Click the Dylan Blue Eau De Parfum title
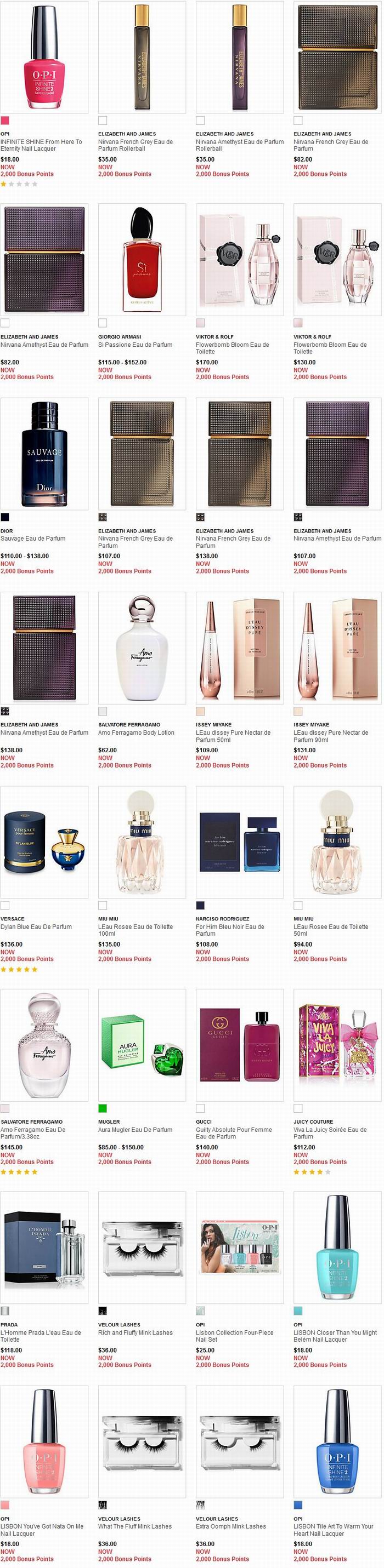 tap(36, 926)
